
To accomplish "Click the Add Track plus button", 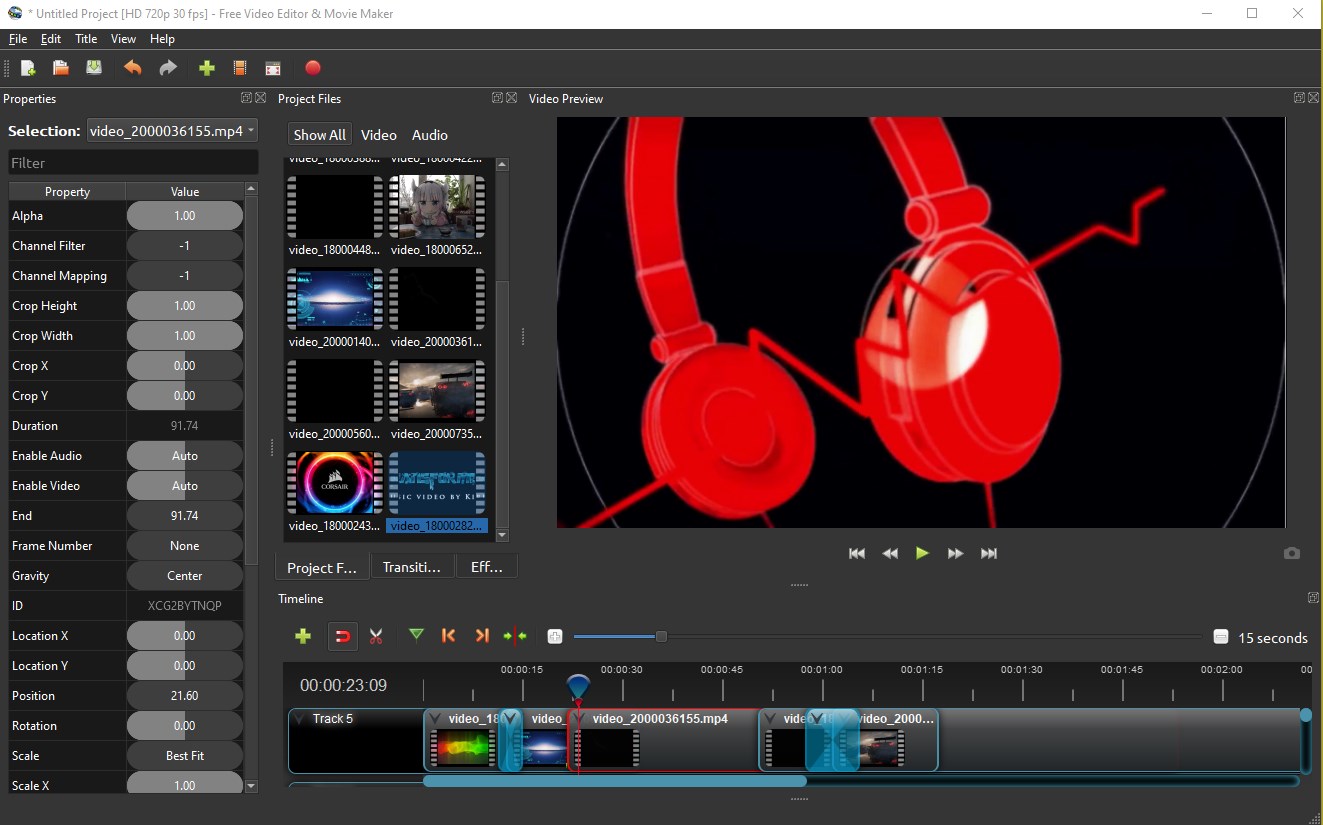I will point(303,636).
